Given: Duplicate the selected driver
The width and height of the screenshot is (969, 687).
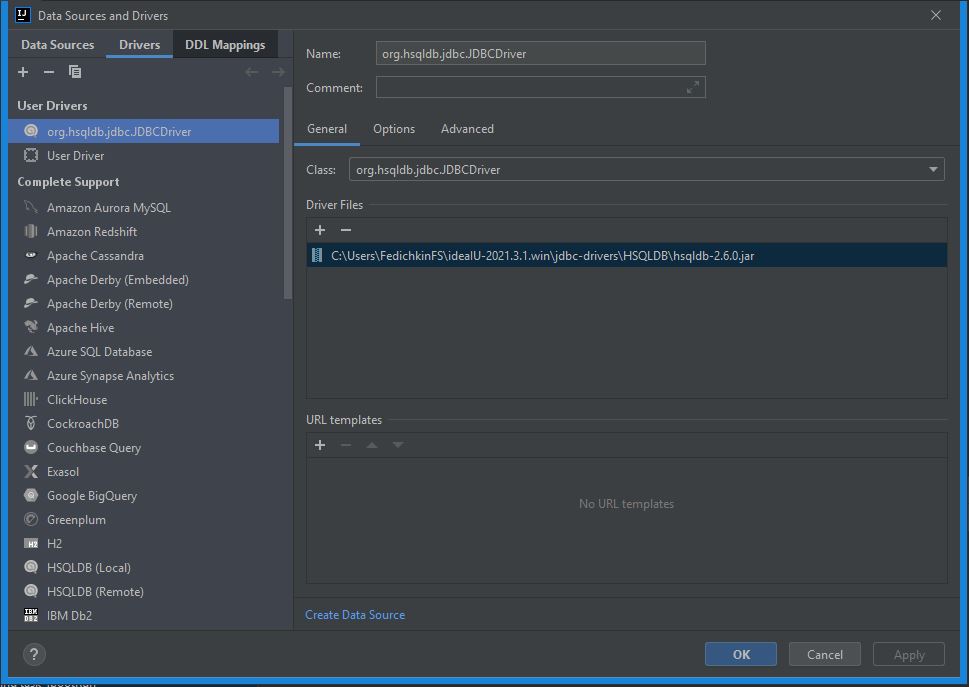Looking at the screenshot, I should tap(75, 72).
